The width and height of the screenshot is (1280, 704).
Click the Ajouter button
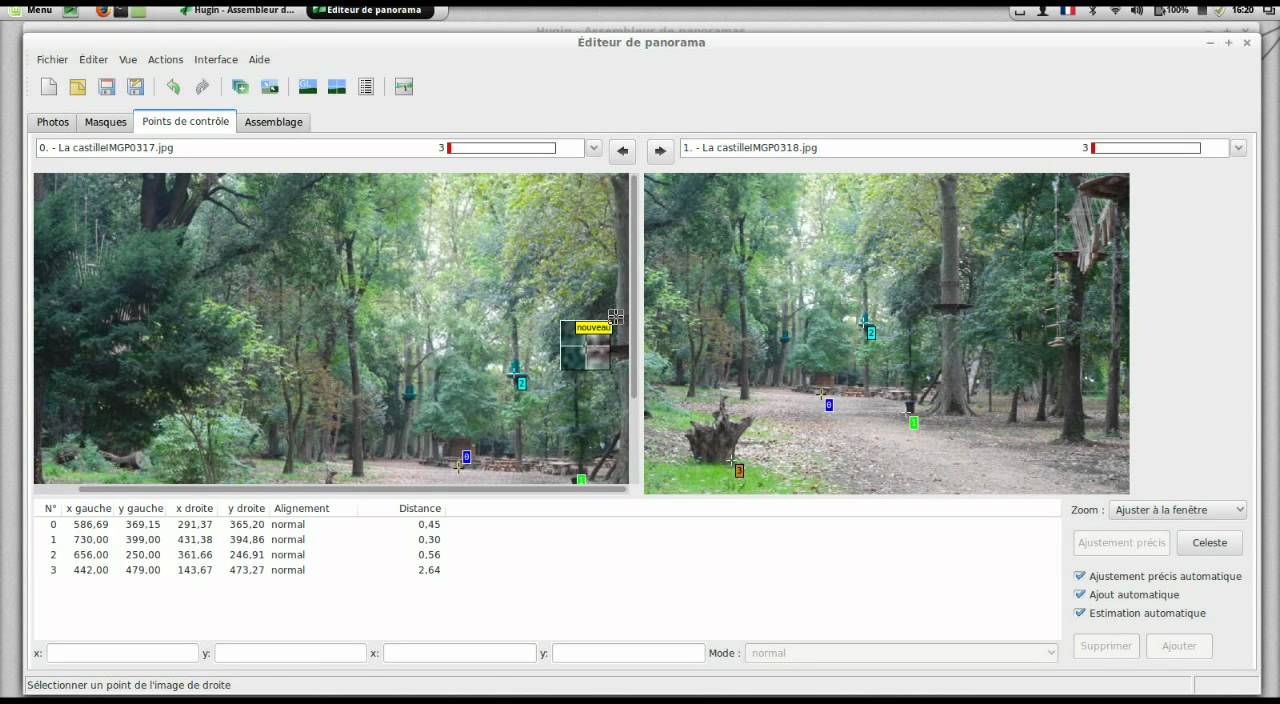[x=1179, y=646]
